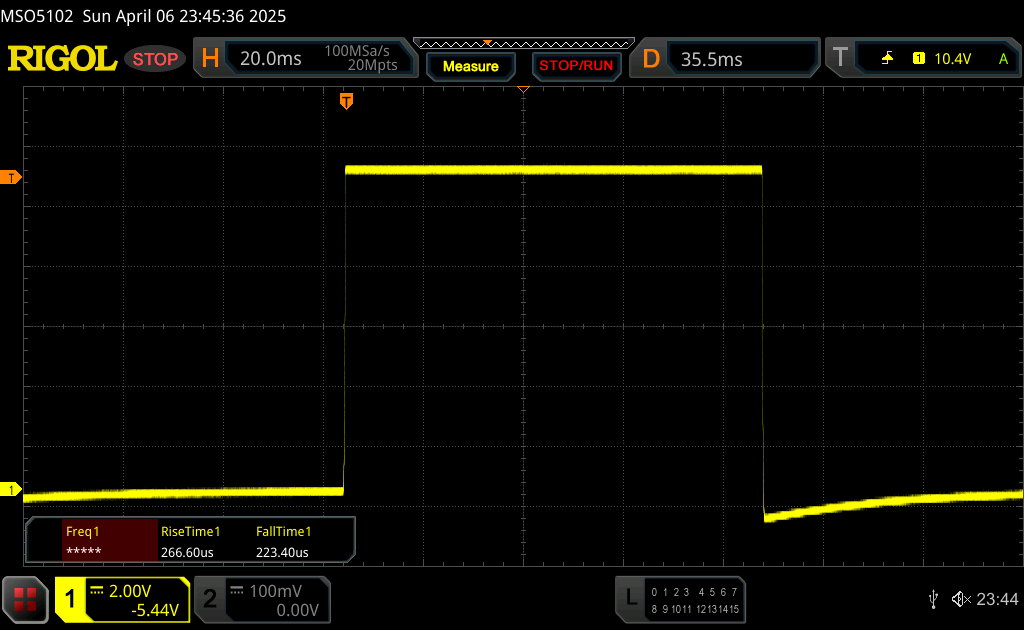1024x630 pixels.
Task: Open the 20.0ms horizontal timebase setting
Action: (270, 59)
